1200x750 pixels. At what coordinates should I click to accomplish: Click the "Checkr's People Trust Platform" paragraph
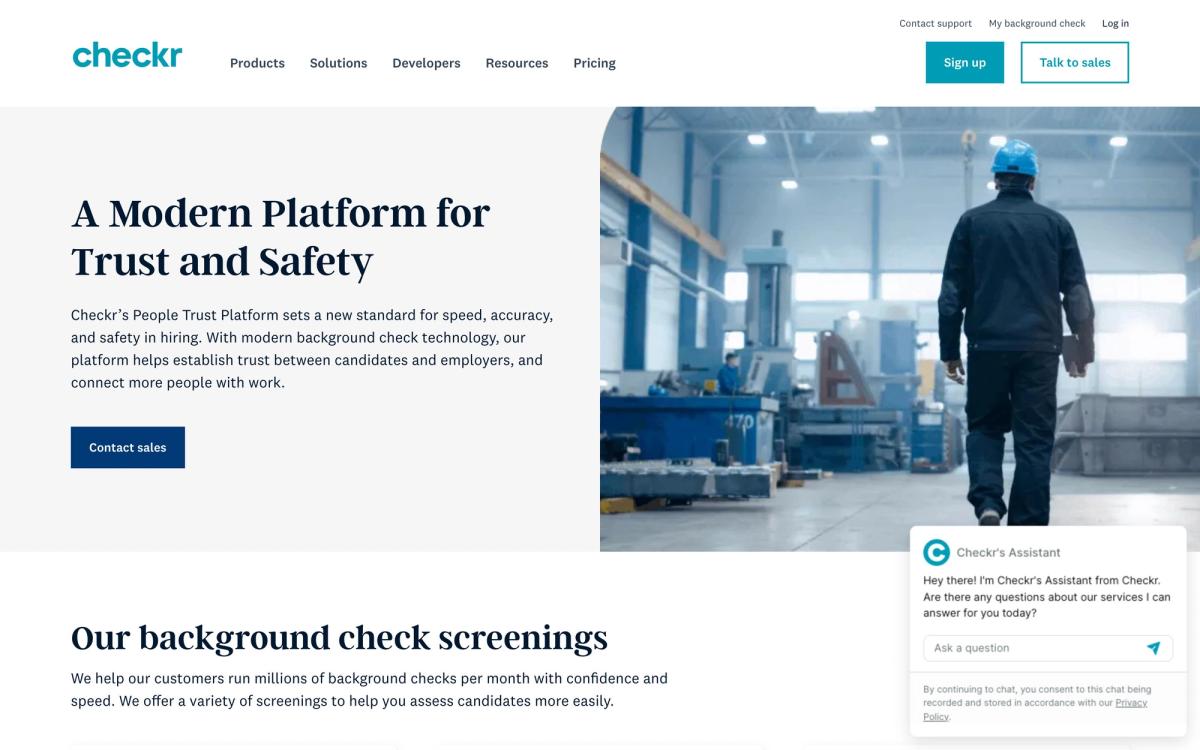point(312,348)
